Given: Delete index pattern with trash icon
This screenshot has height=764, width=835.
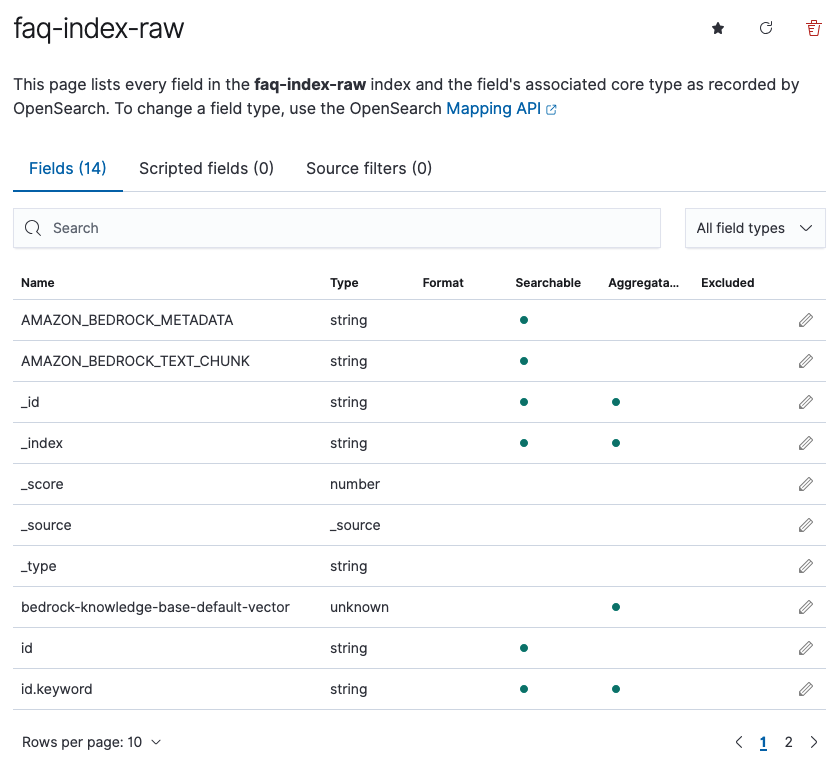Looking at the screenshot, I should click(x=813, y=28).
